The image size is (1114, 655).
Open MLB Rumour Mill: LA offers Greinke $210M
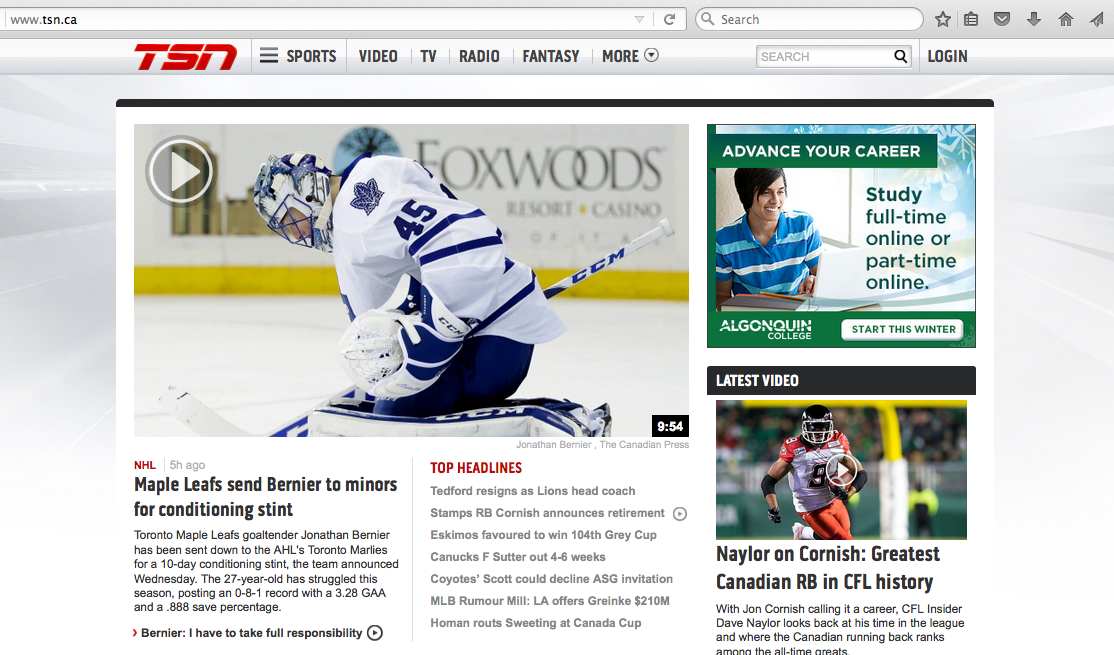point(550,601)
